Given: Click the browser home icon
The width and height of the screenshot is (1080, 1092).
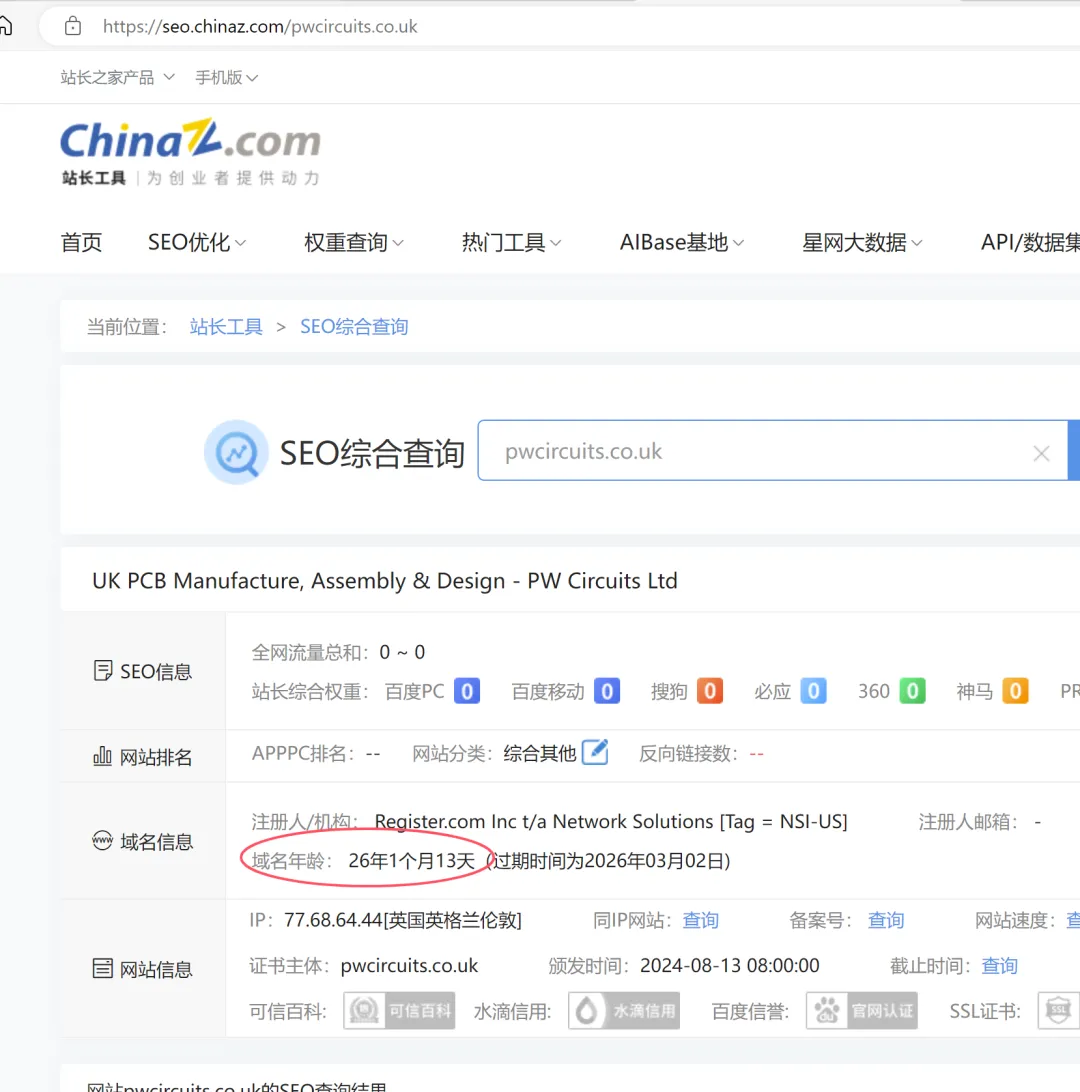Looking at the screenshot, I should pyautogui.click(x=6, y=26).
